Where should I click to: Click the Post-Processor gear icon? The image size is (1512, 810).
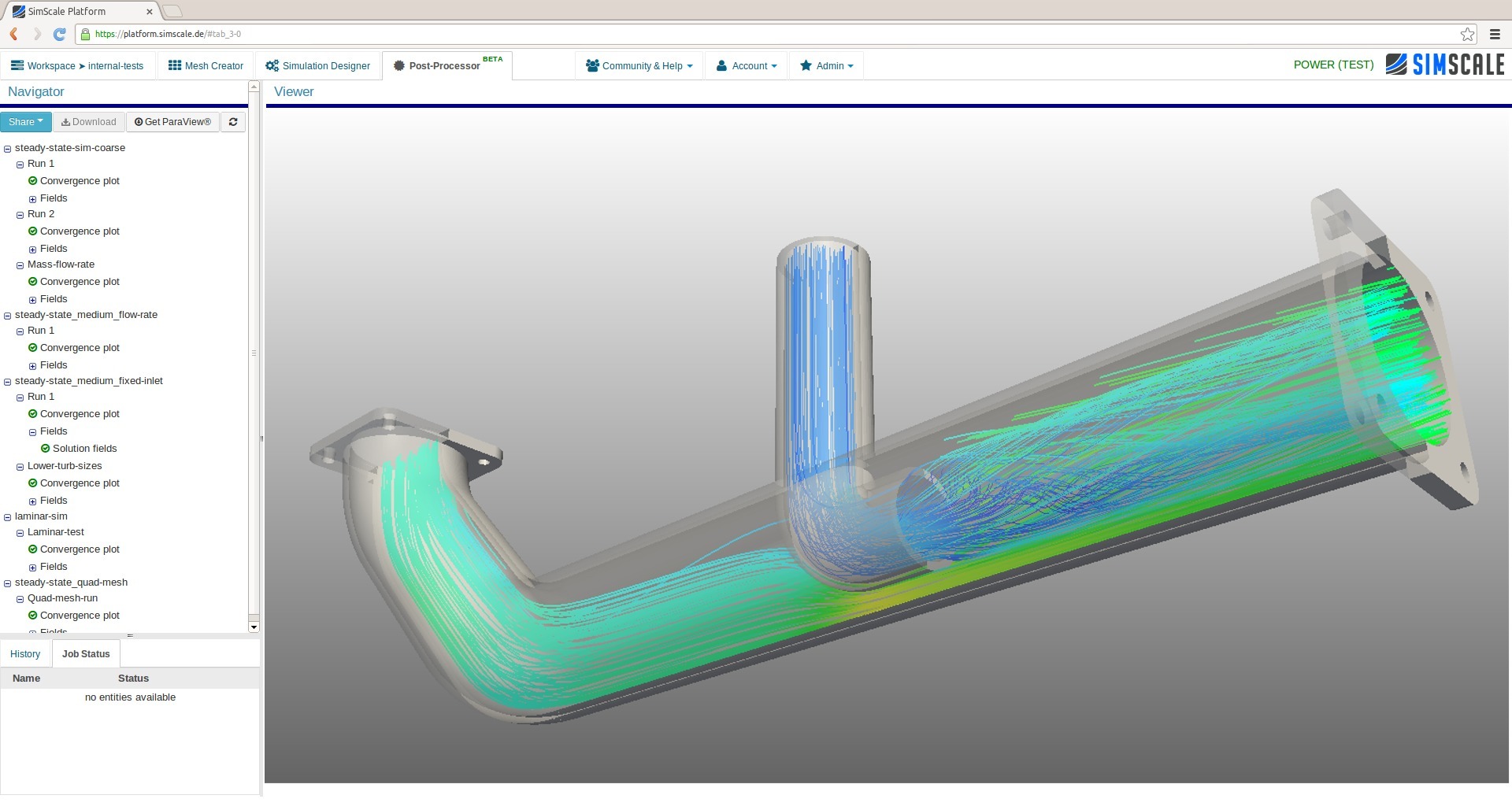[x=401, y=66]
